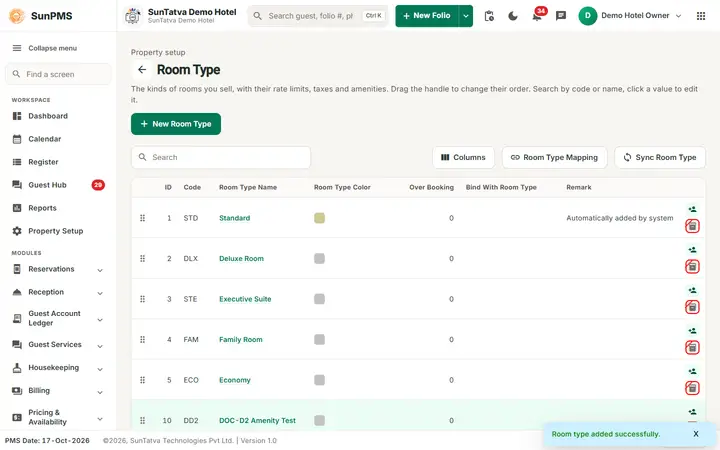Click the SunPMS sun logo
Viewport: 720px width, 450px height.
tap(17, 16)
